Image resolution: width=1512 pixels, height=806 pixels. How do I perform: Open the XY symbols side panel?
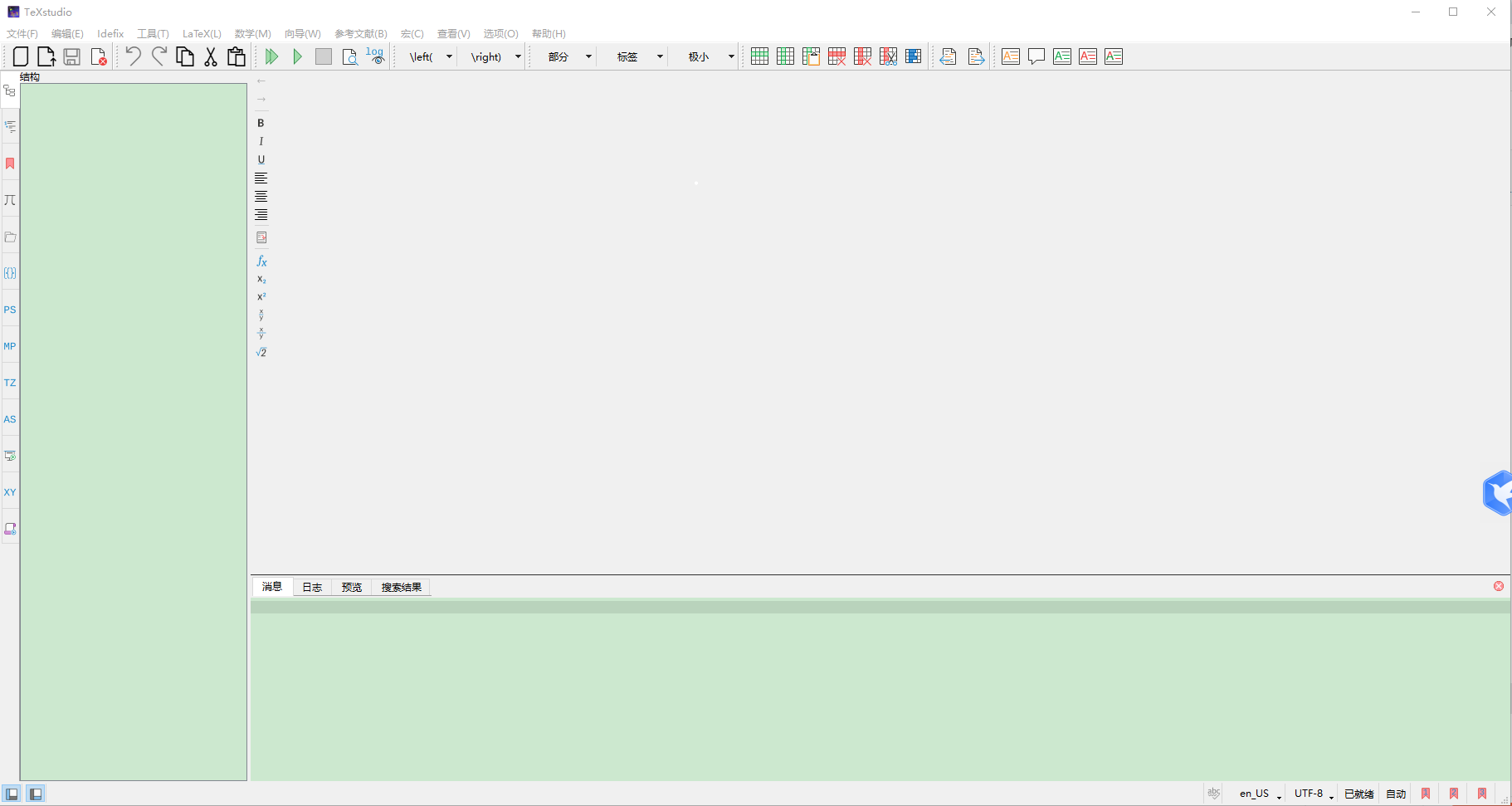pos(10,492)
